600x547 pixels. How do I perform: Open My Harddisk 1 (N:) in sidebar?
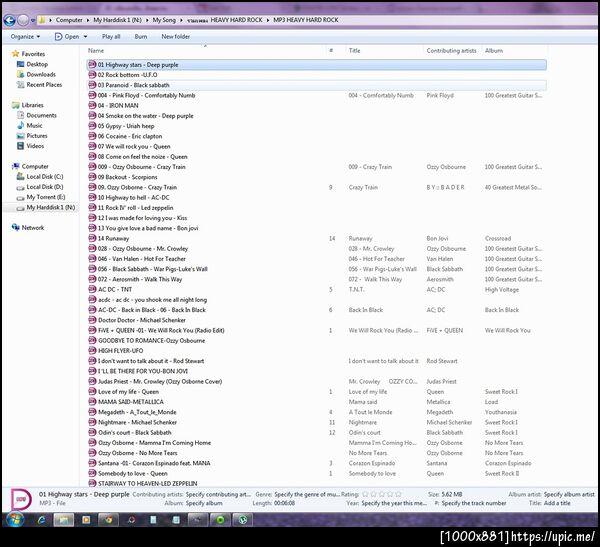coord(51,207)
